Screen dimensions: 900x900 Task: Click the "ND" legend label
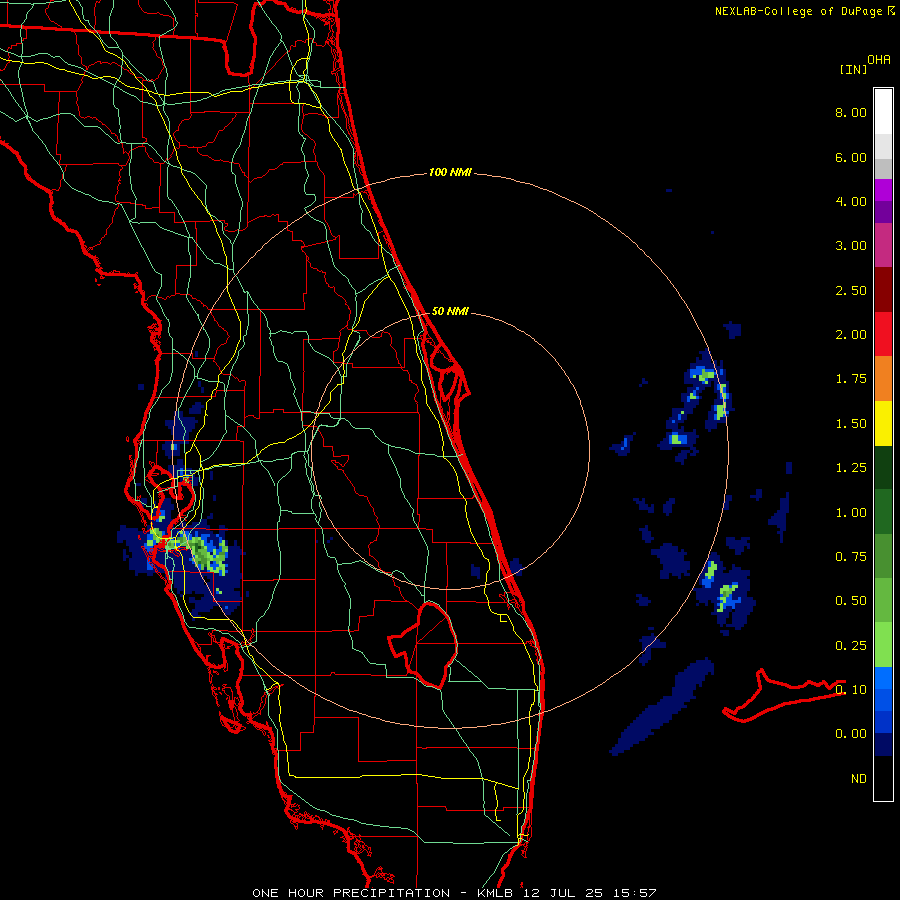tap(859, 779)
